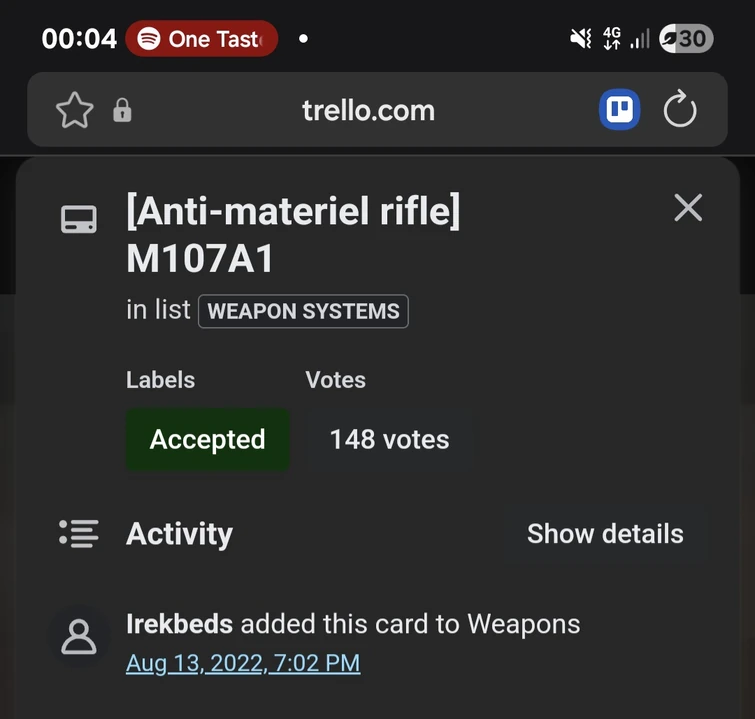Tap the site security padlock icon
Viewport: 755px width, 719px height.
coord(122,110)
